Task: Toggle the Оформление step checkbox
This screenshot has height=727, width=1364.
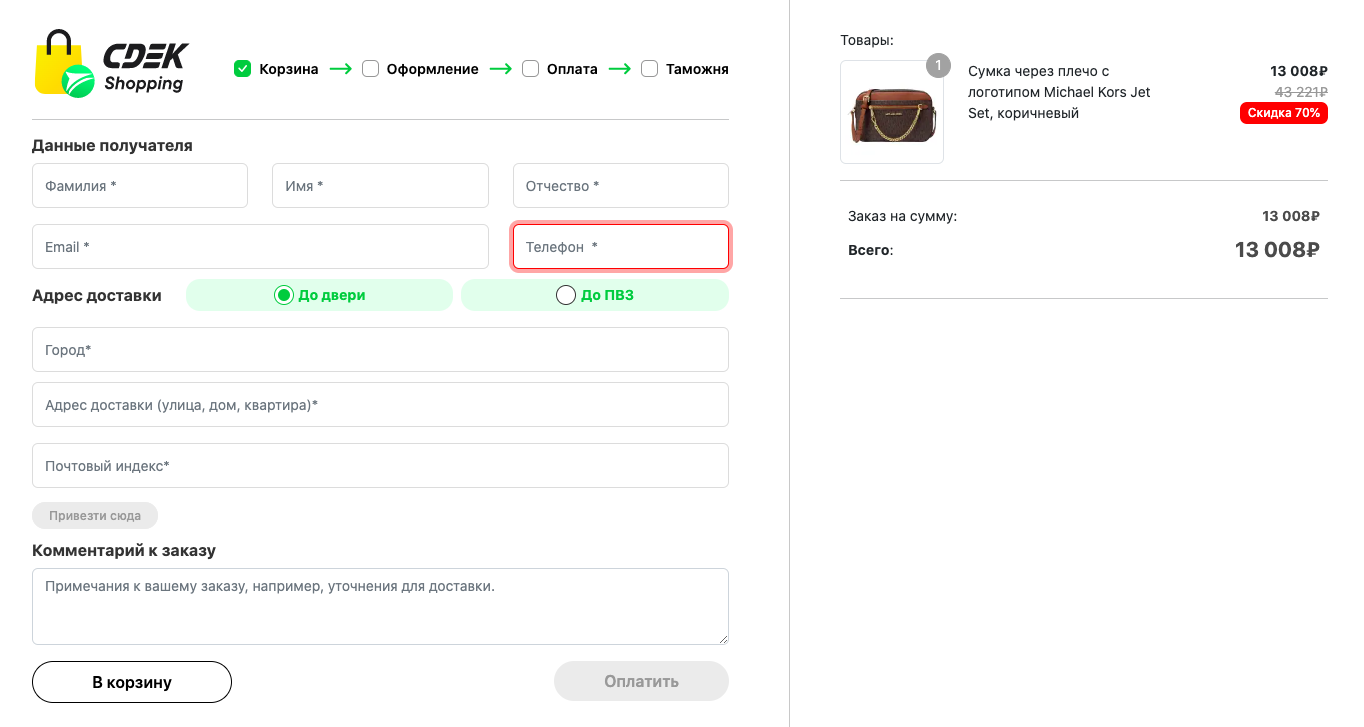Action: [x=370, y=69]
